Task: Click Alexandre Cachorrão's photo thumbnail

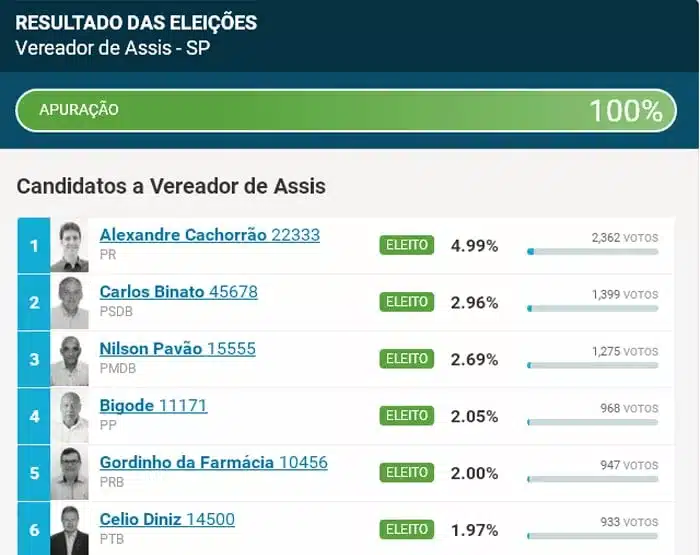Action: tap(69, 246)
